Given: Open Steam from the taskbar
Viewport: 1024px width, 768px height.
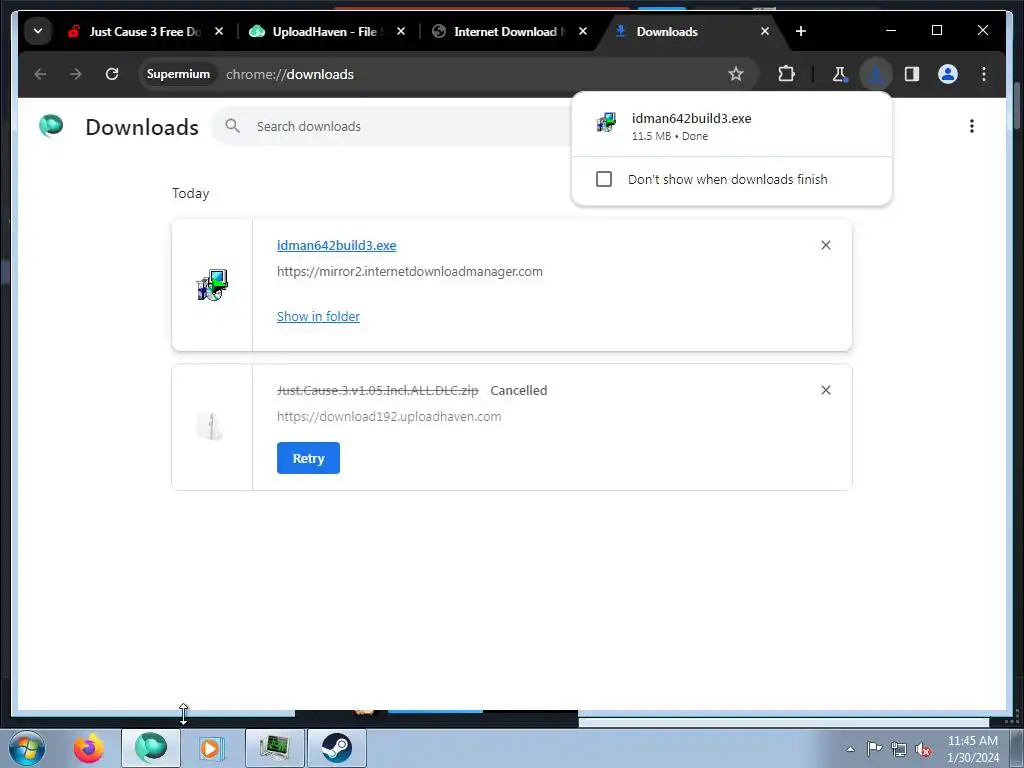Looking at the screenshot, I should 336,748.
